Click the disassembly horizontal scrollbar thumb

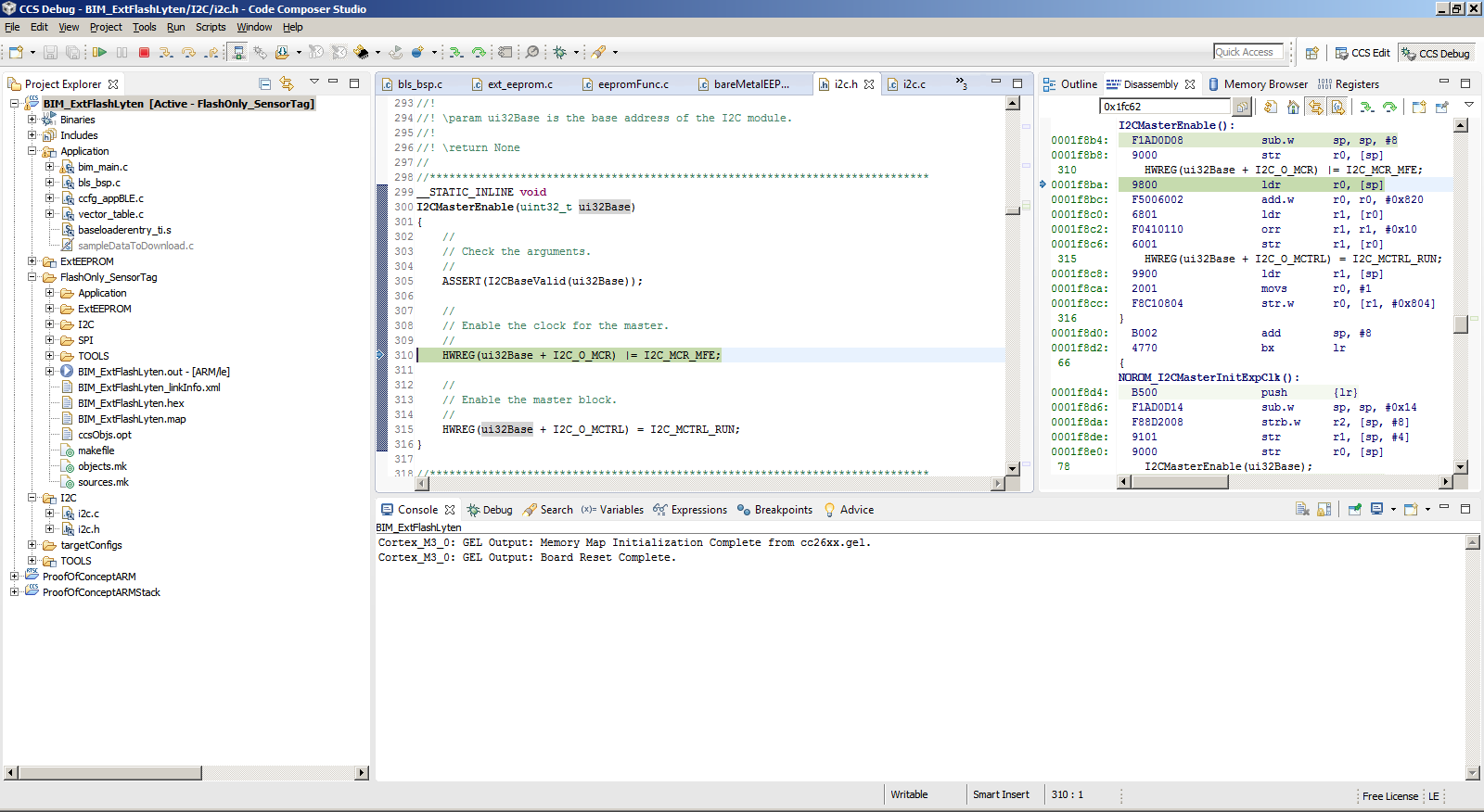tap(1178, 482)
